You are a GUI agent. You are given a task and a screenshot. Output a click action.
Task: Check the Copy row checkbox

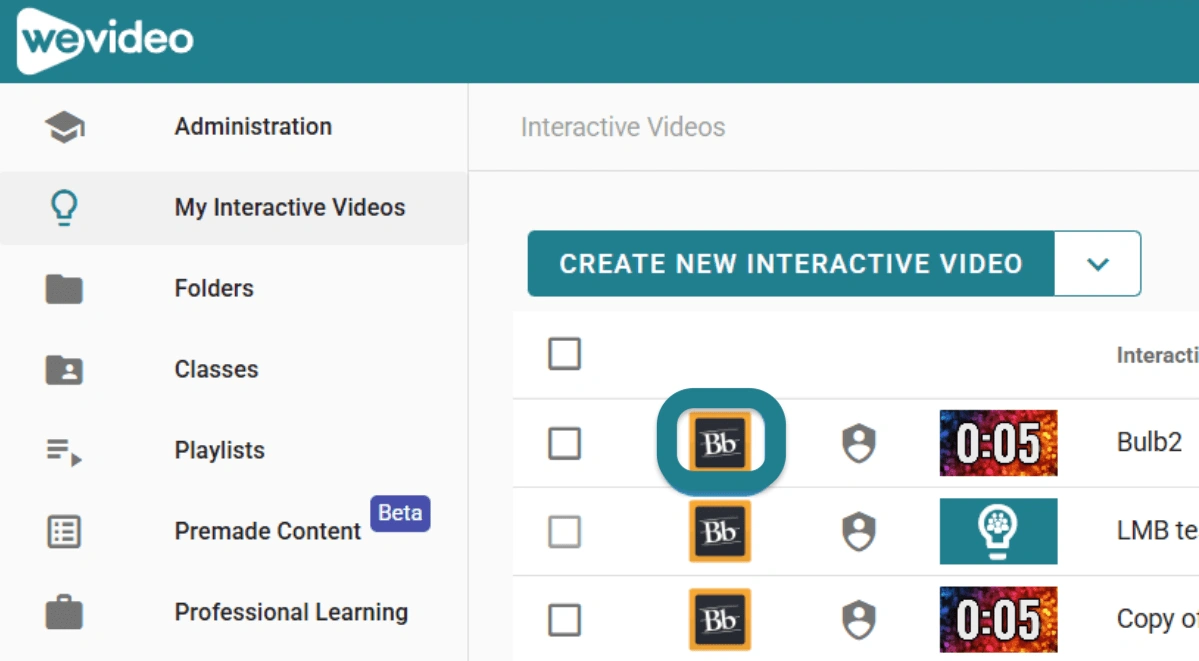tap(564, 620)
